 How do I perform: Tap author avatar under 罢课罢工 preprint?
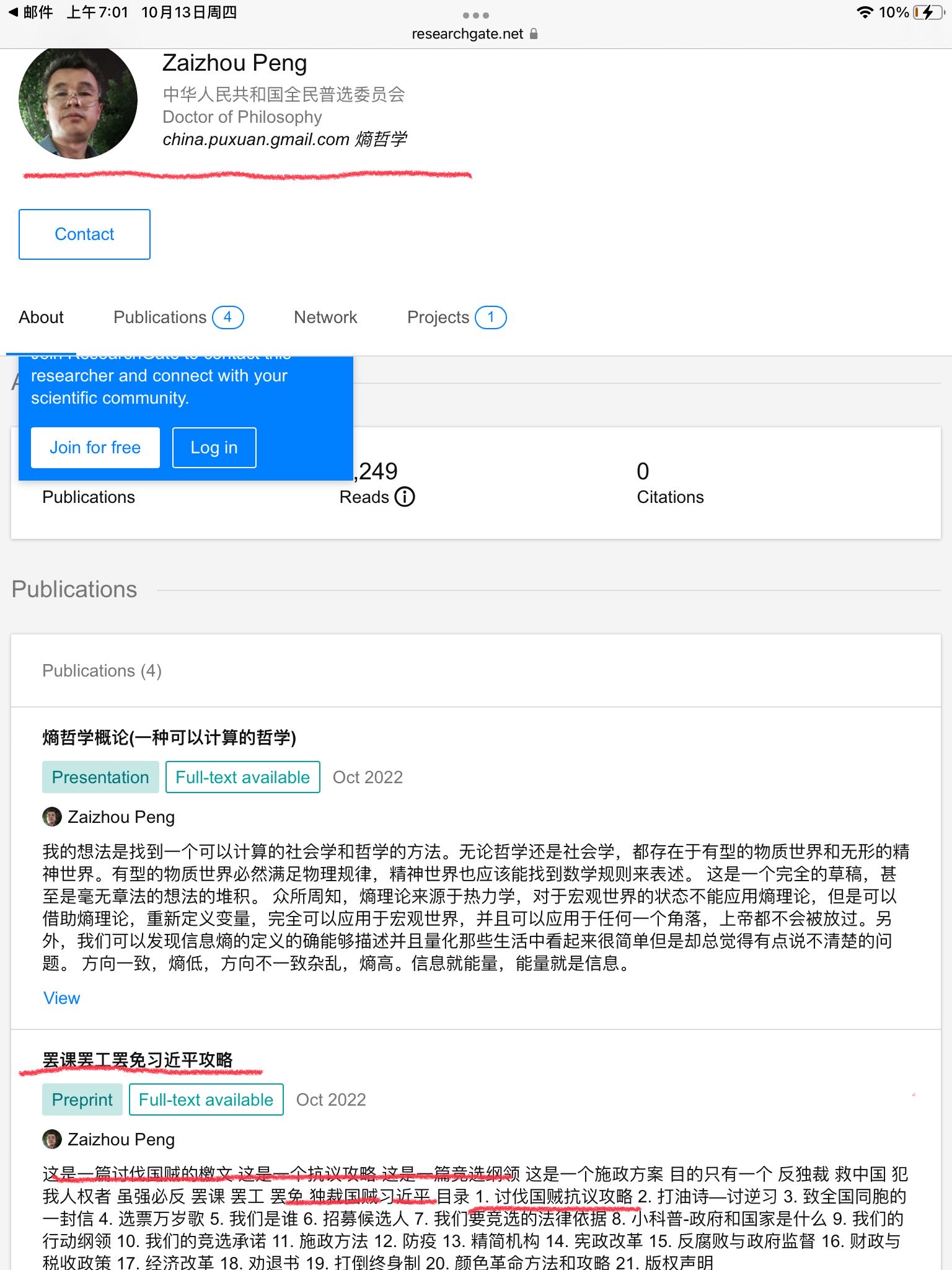tap(52, 1139)
